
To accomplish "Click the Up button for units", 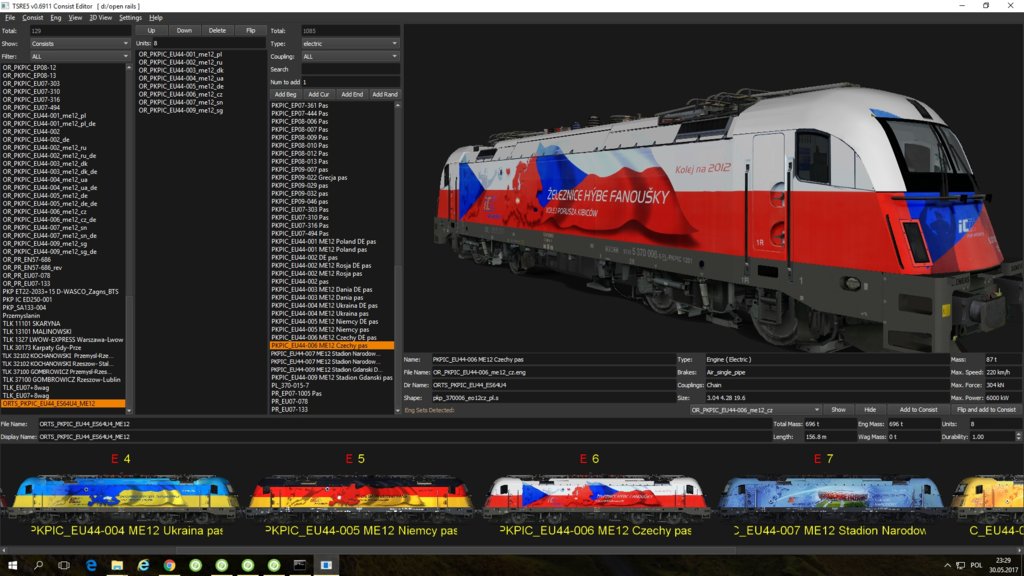I will pos(152,31).
